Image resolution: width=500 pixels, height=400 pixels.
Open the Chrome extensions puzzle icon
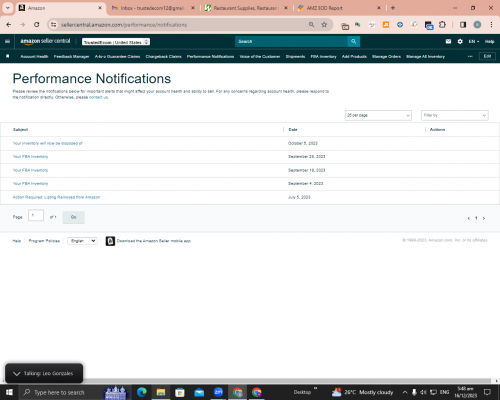(x=442, y=25)
